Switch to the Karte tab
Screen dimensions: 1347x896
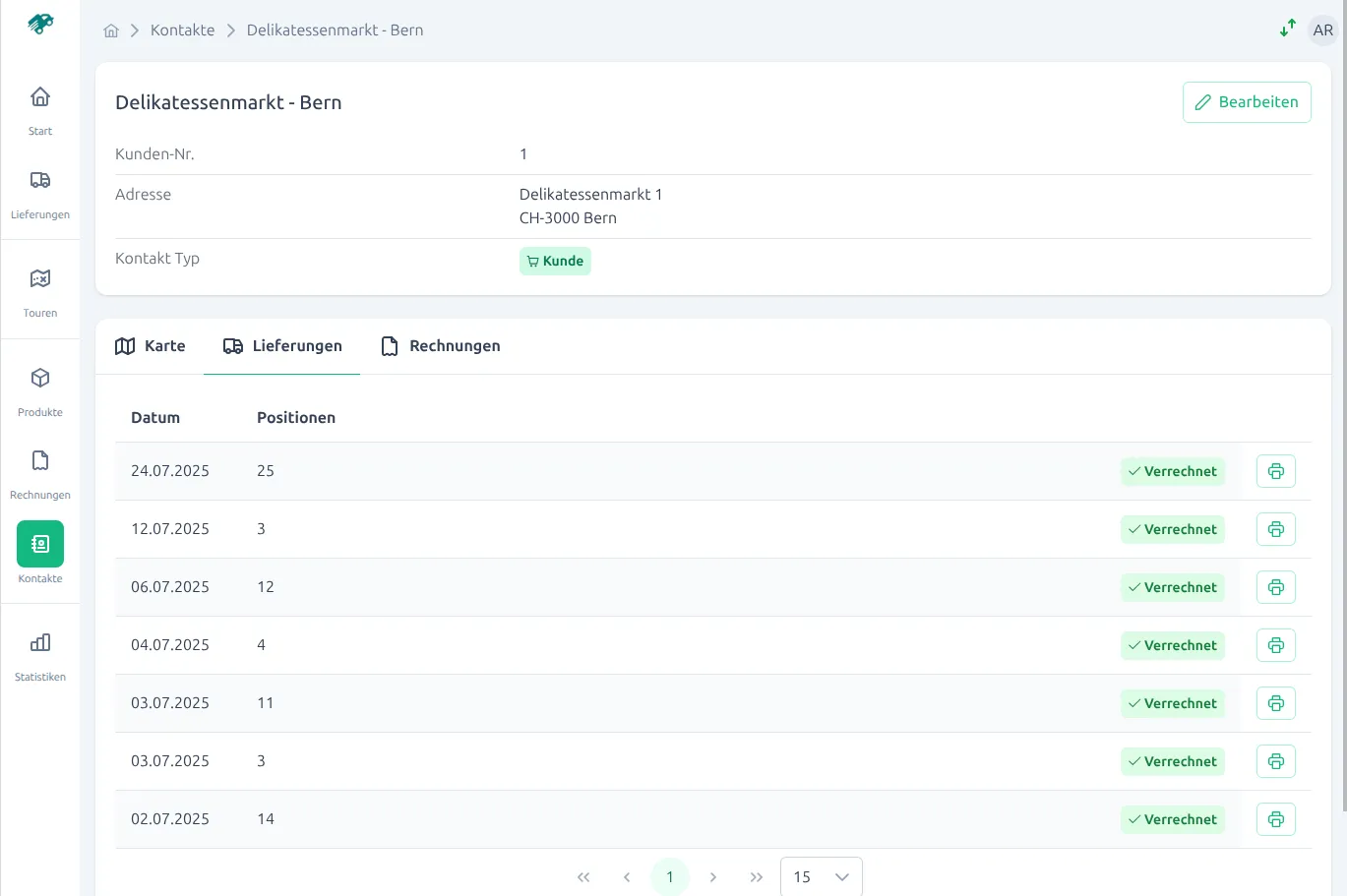[x=150, y=345]
